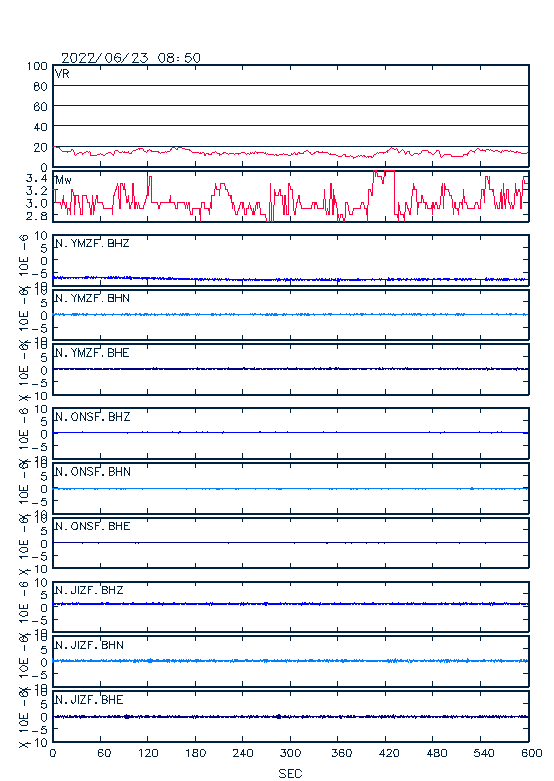Select the N.JIZF.BHE trace label
Viewport: 554px width, 781px height.
point(89,699)
